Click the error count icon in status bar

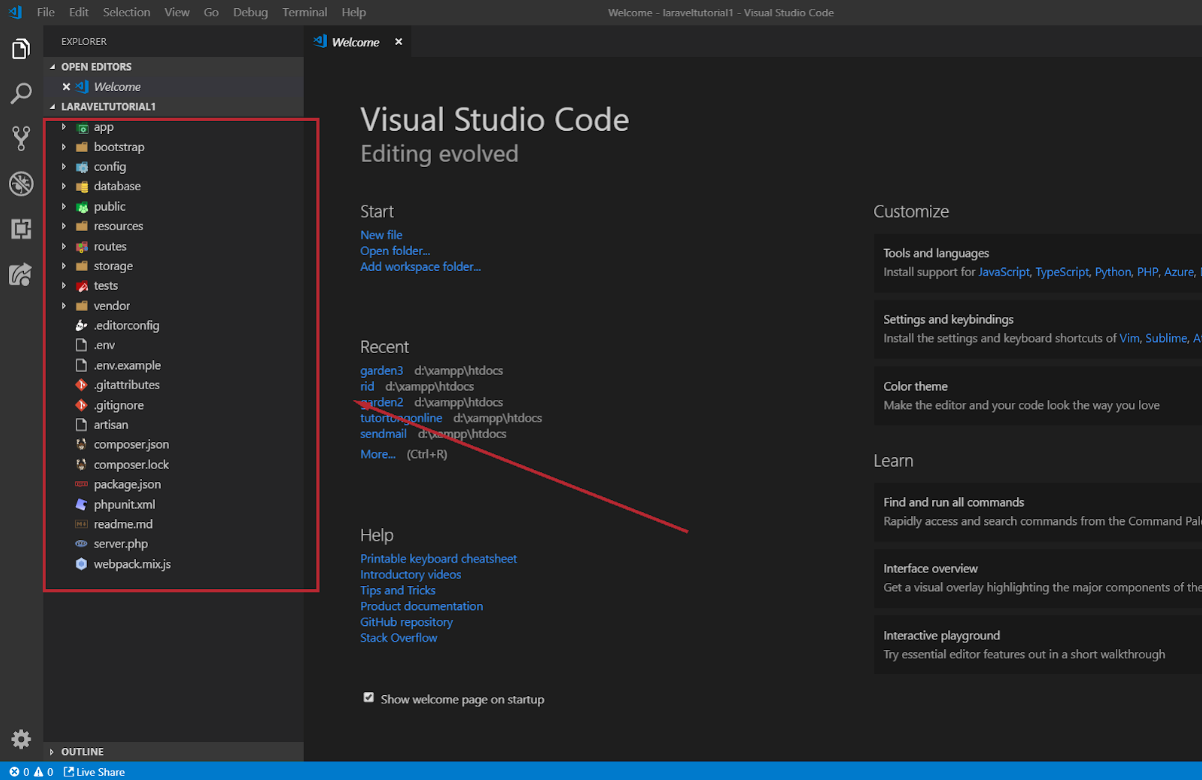coord(15,772)
